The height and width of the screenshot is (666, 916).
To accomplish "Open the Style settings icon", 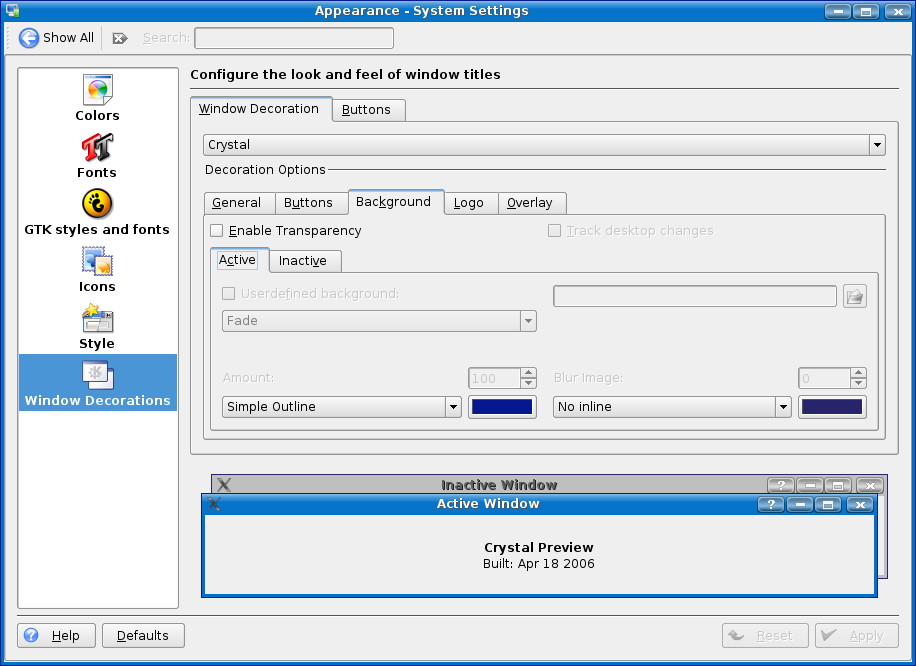I will 97,319.
